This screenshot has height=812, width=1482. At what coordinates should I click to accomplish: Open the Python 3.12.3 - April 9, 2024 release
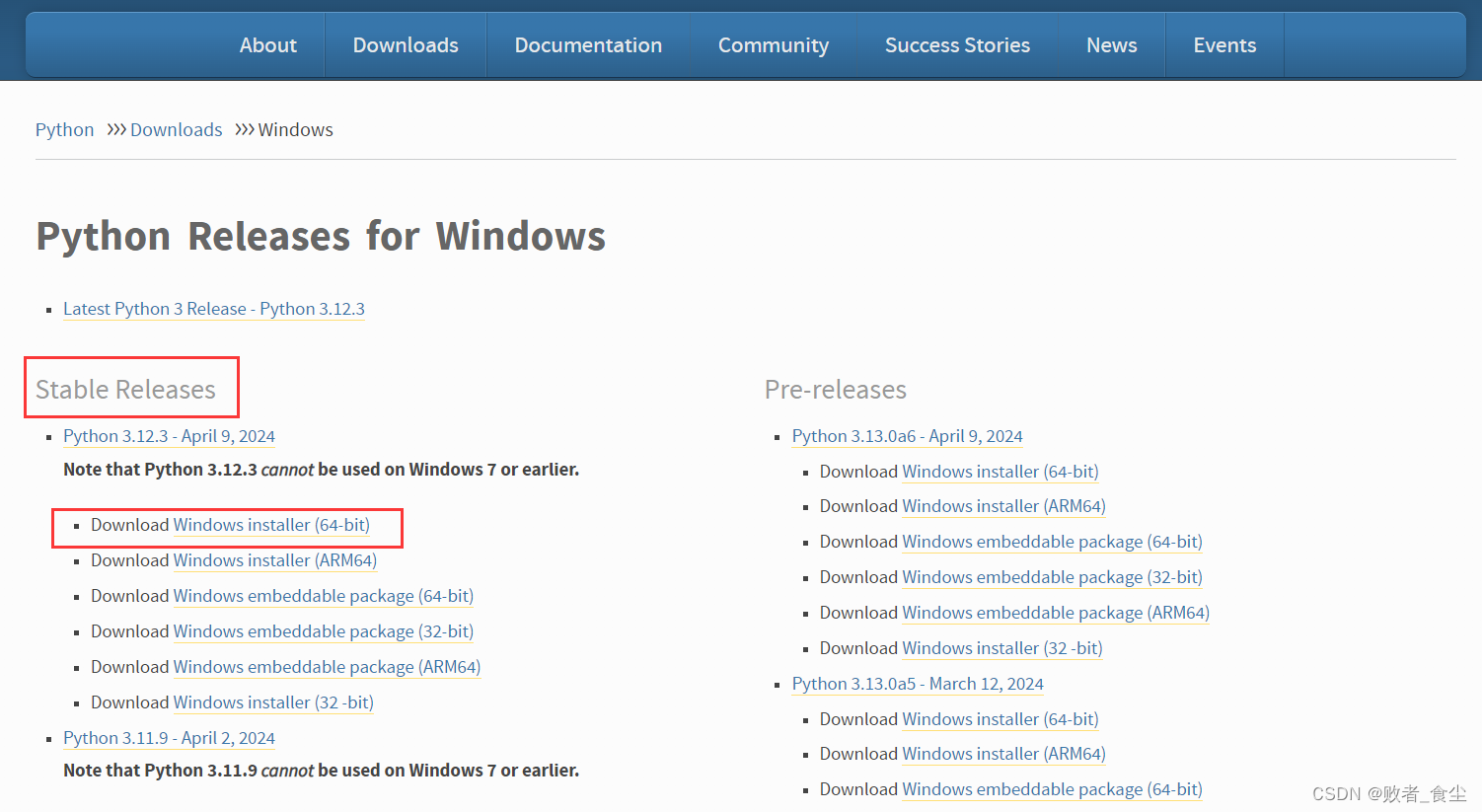click(169, 436)
